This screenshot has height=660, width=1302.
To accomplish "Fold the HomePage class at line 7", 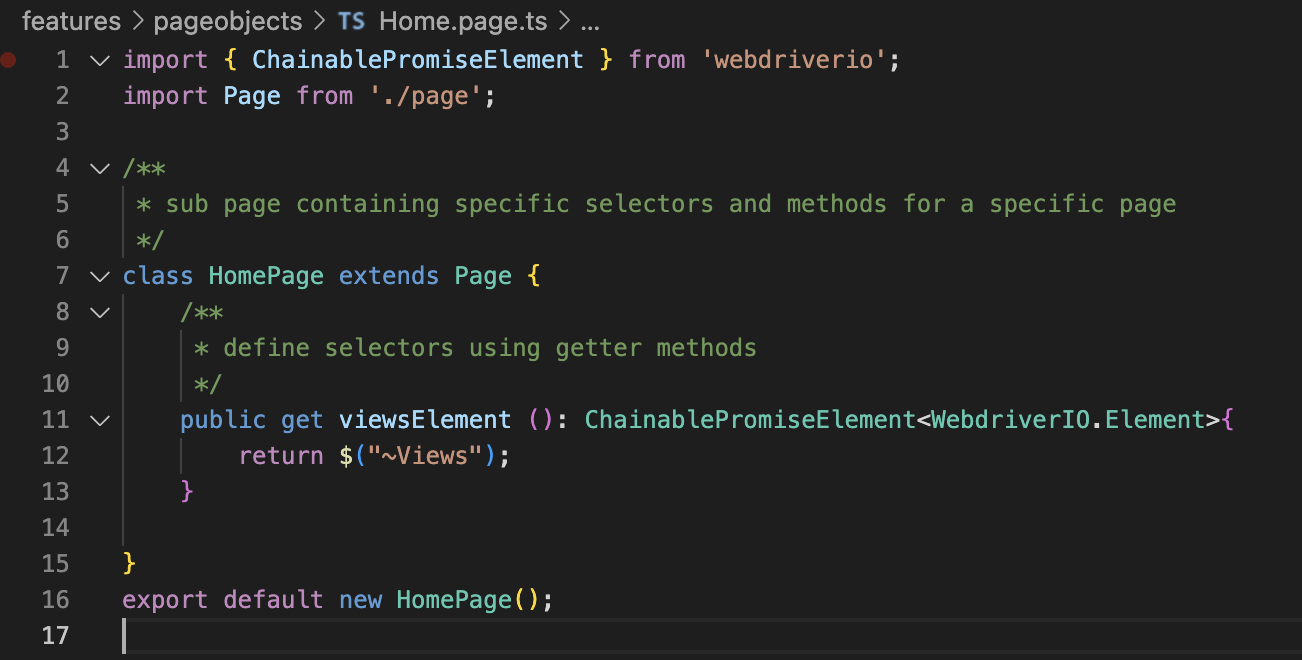I will 99,276.
